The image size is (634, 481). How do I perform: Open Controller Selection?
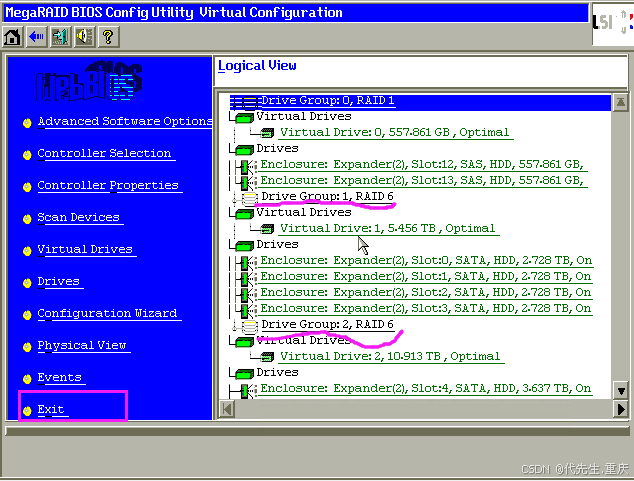click(104, 154)
